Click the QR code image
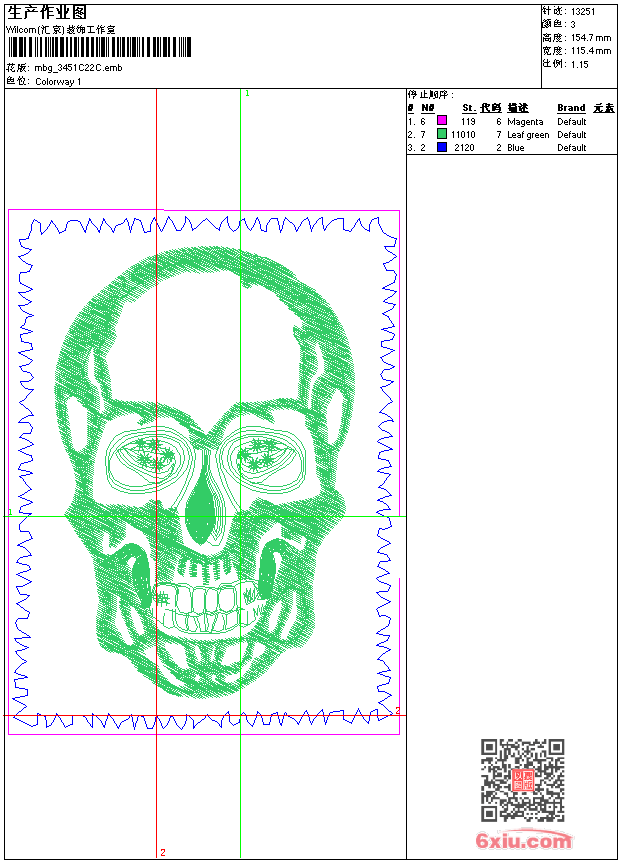 523,780
